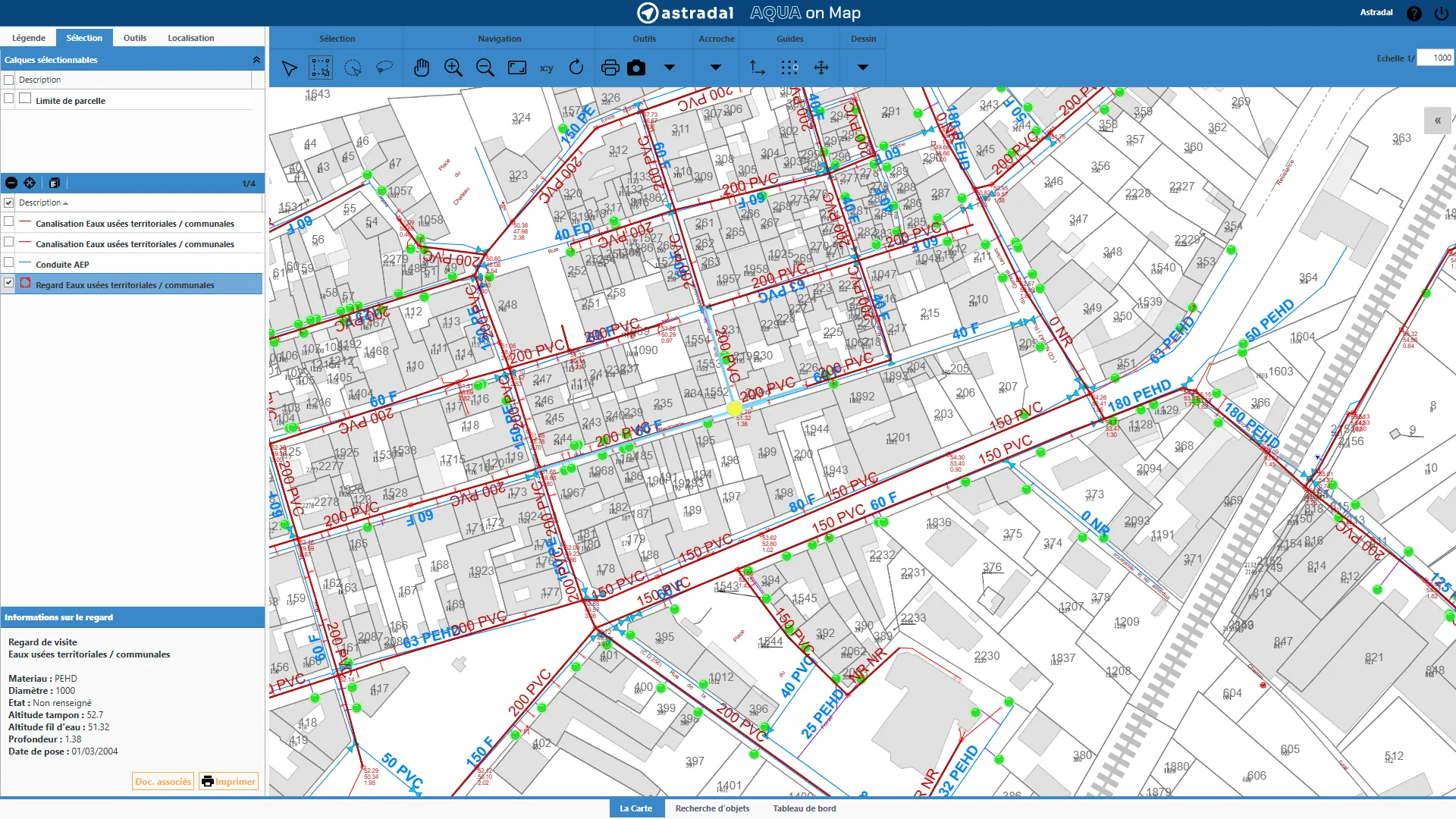Select the arrow pointer selection tool

click(x=289, y=68)
